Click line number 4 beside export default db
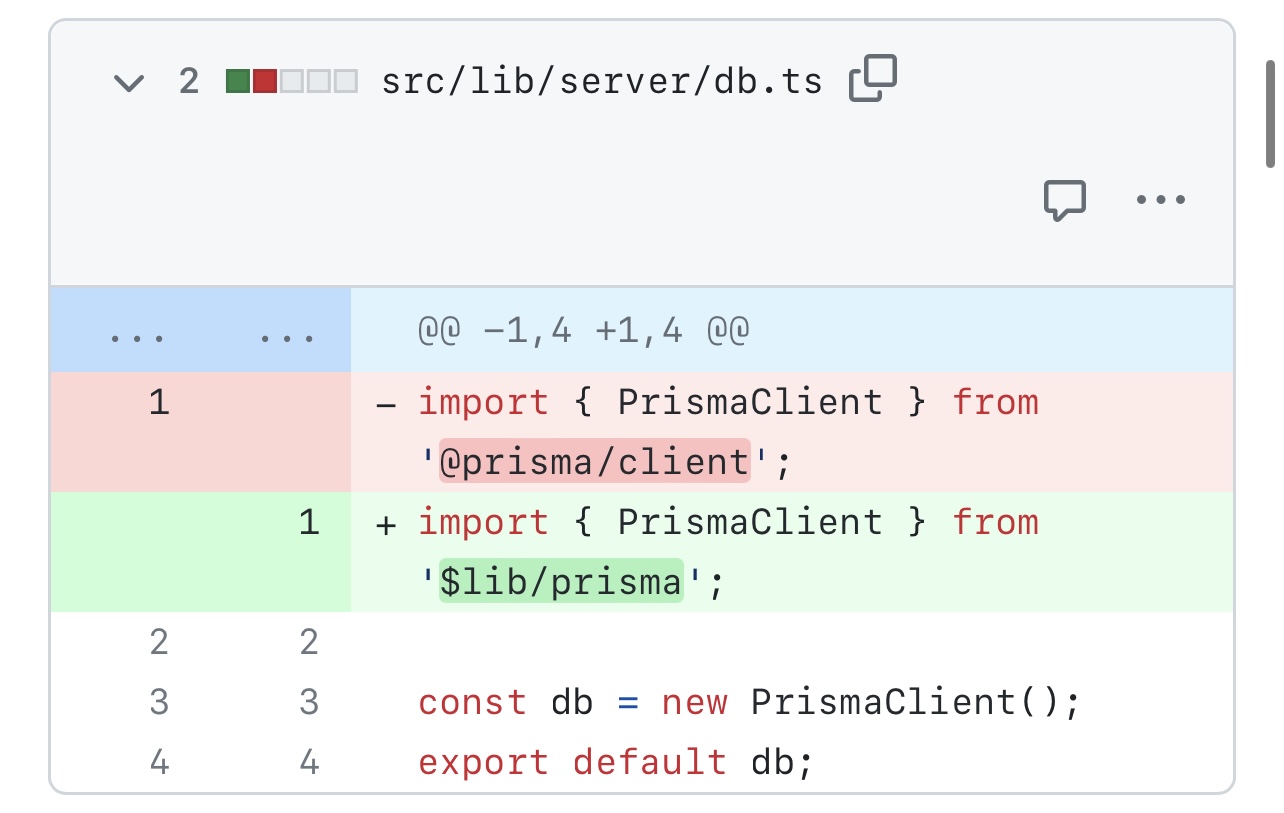 point(158,762)
